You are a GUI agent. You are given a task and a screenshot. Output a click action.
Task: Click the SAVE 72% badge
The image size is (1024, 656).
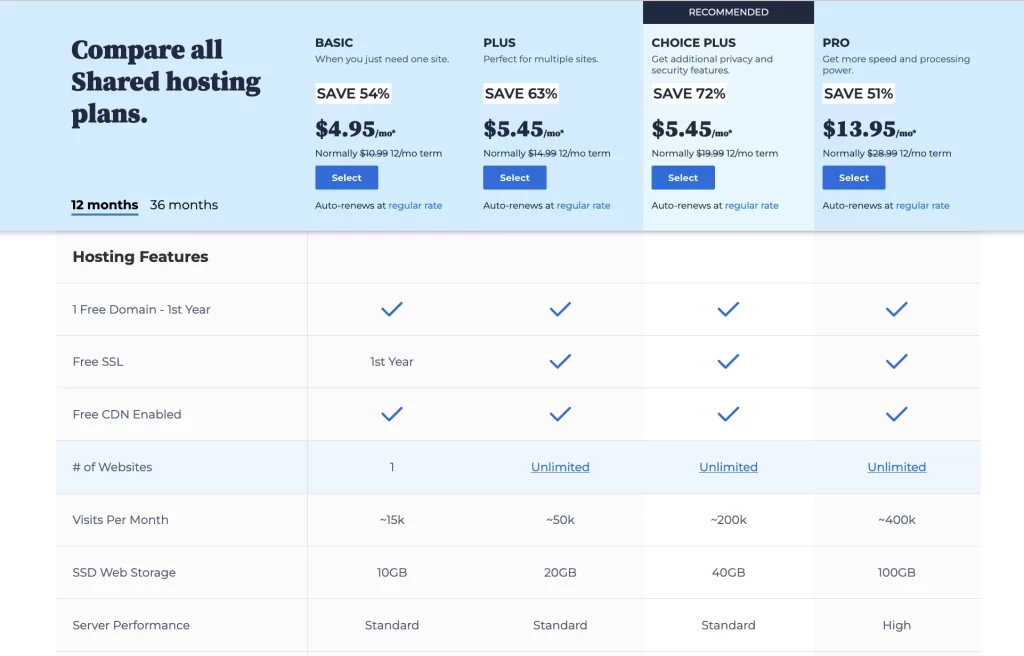689,93
